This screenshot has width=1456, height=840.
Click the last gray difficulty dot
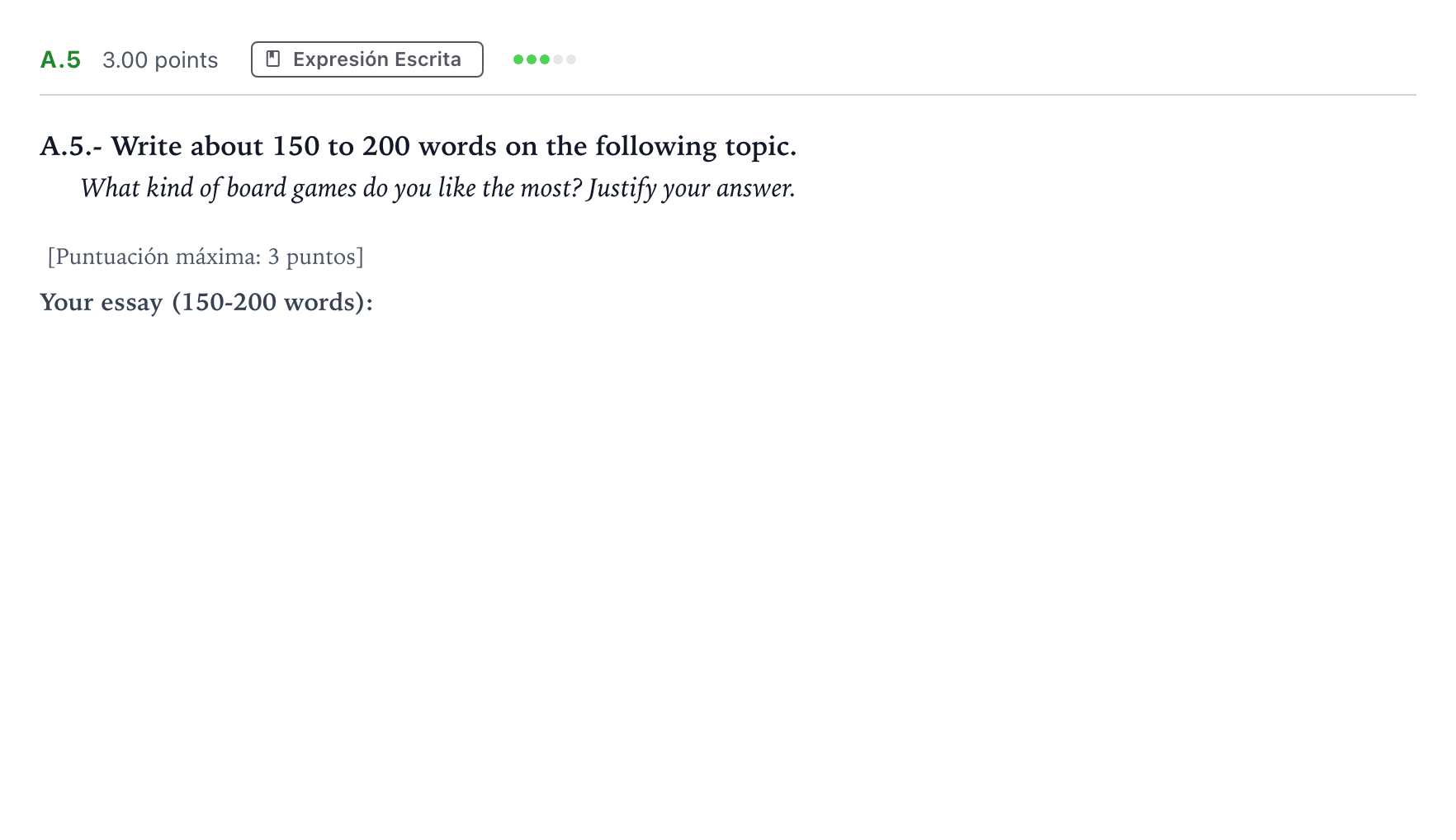pyautogui.click(x=571, y=59)
